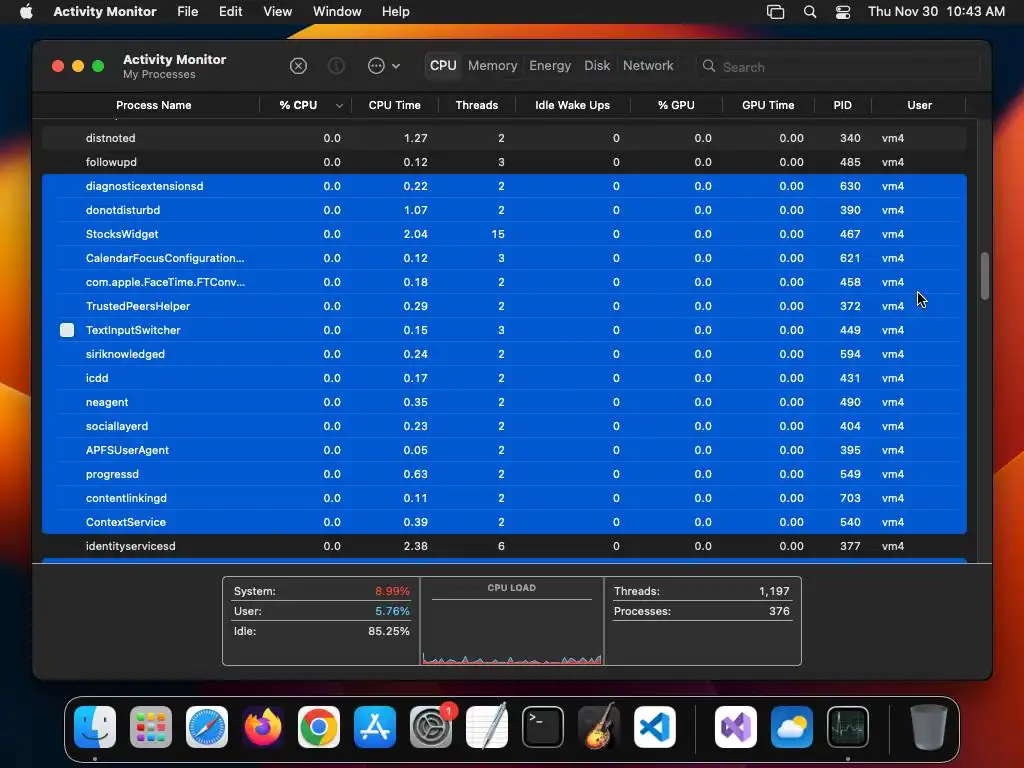
Task: Select the com.apple.FaceTime.FTConv process
Action: click(504, 282)
